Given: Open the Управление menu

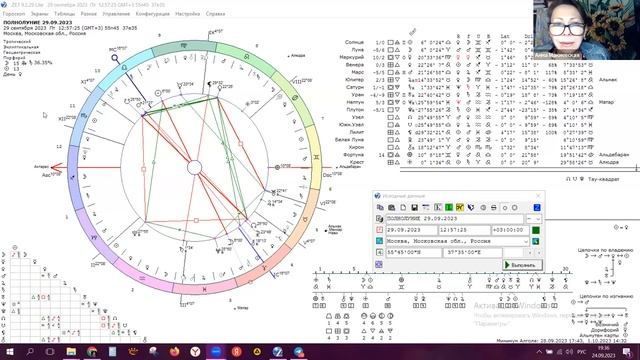Looking at the screenshot, I should click(116, 14).
